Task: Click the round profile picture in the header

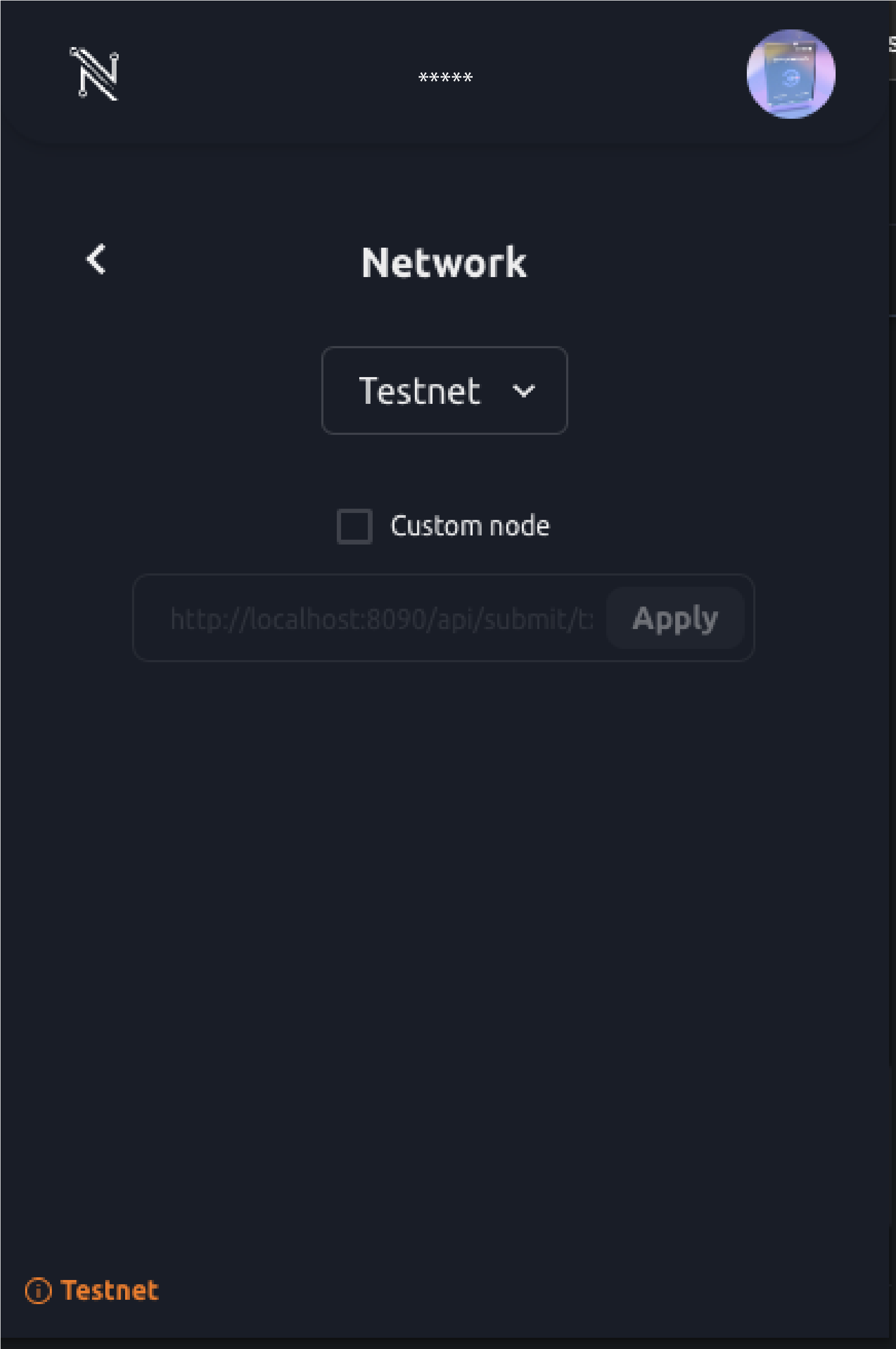Action: [790, 74]
